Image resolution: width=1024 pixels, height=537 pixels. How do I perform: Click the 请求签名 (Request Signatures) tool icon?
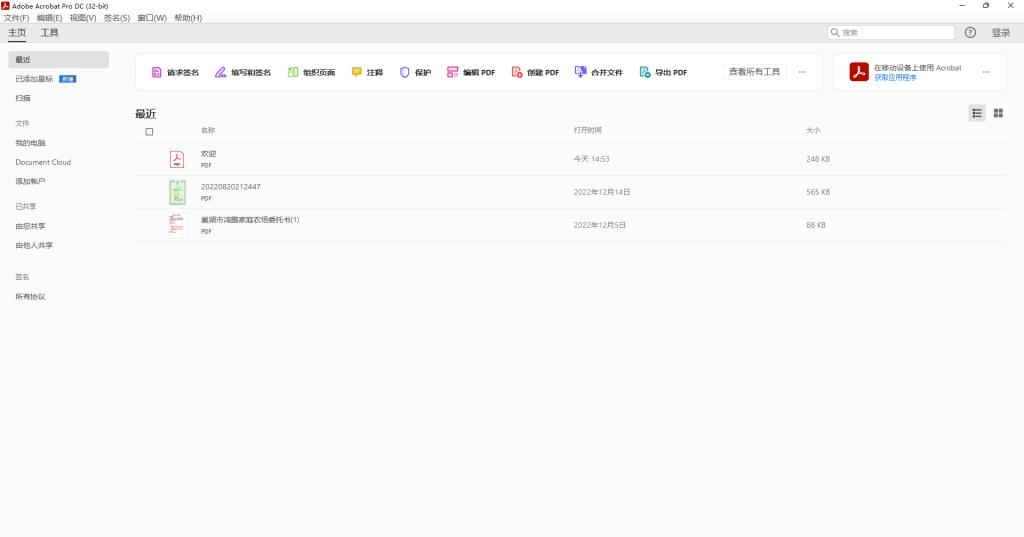157,73
